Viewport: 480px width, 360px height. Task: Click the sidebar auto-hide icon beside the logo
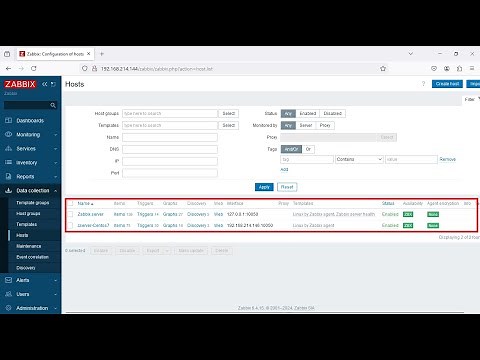53,84
